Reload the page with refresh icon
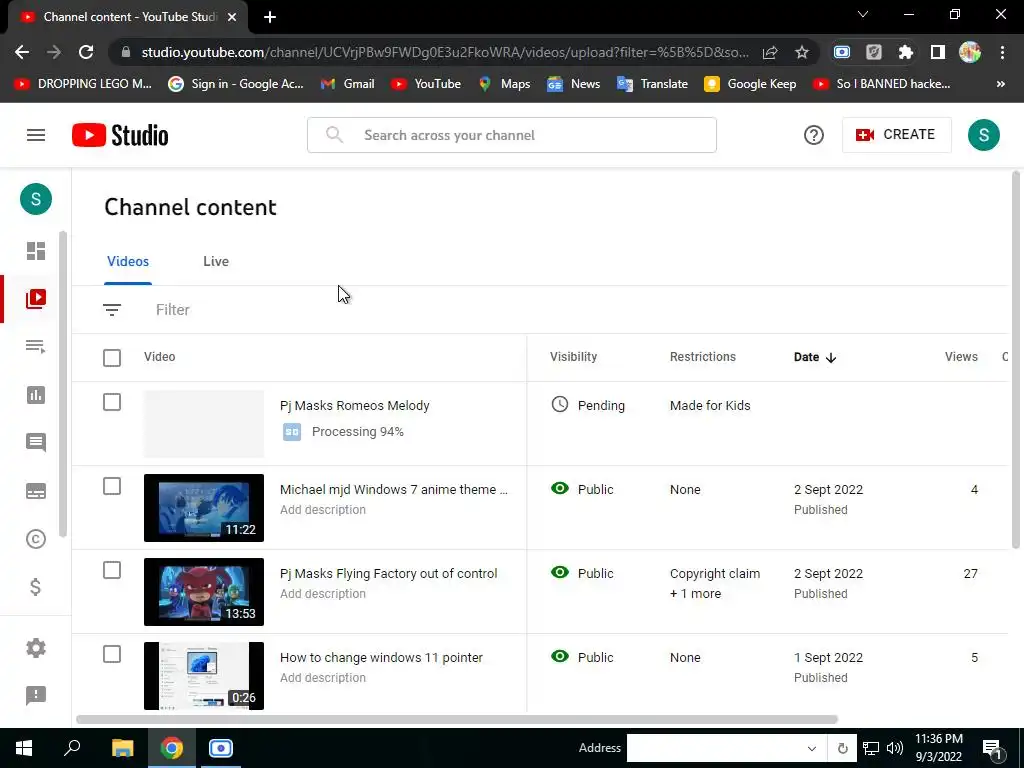This screenshot has width=1024, height=768. click(x=86, y=52)
